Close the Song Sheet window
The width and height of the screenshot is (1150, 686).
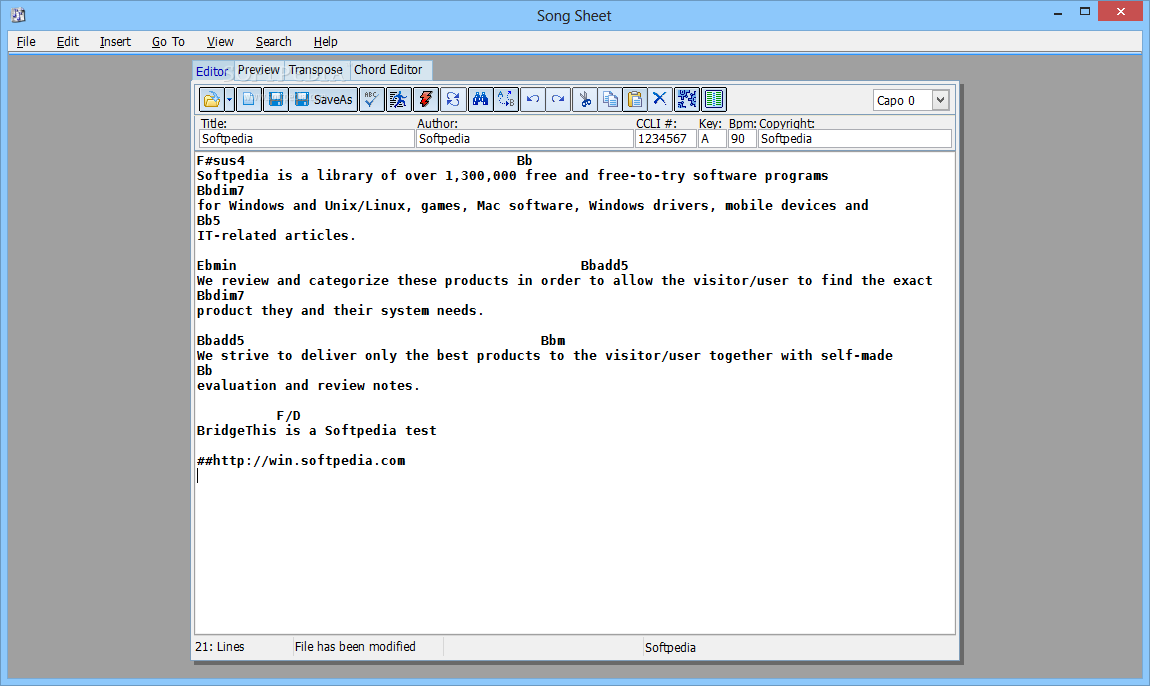pyautogui.click(x=1121, y=11)
